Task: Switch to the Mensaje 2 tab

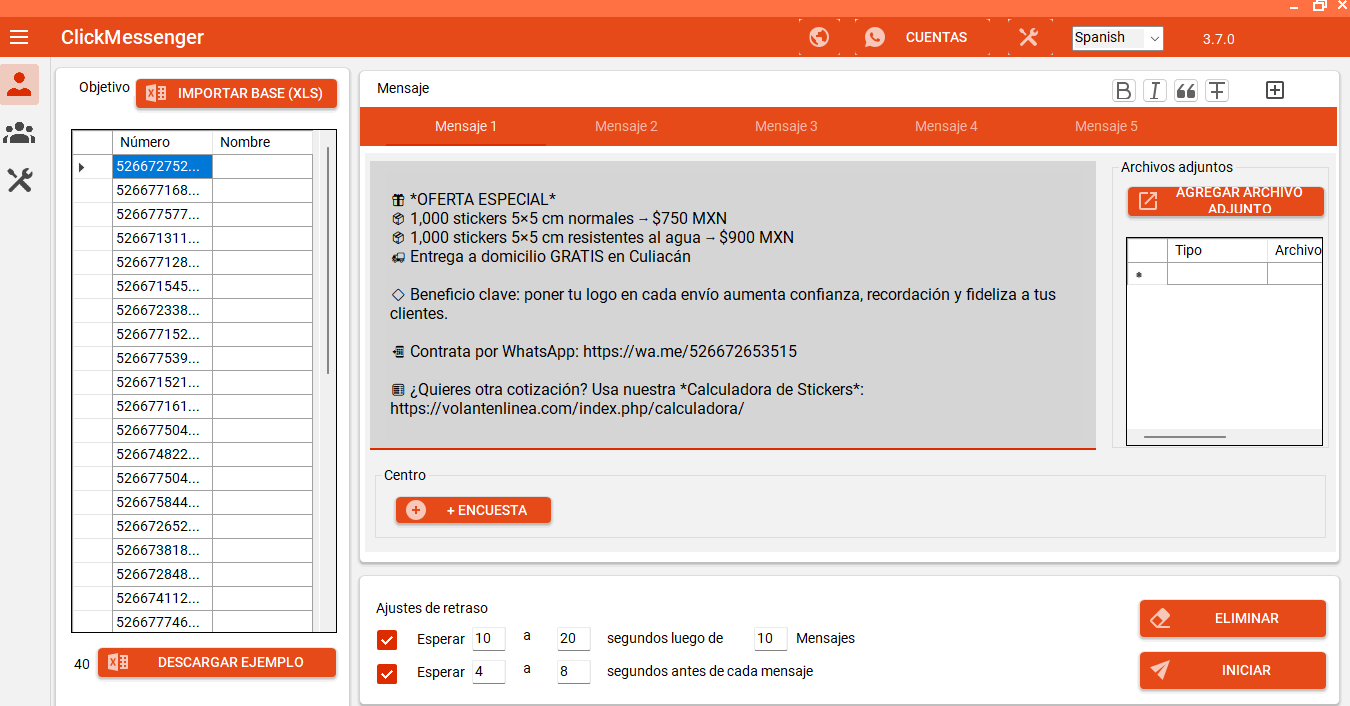Action: point(626,127)
